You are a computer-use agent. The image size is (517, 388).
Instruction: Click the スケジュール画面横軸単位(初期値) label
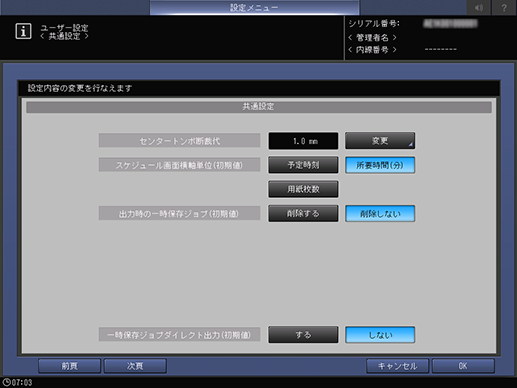(x=179, y=165)
